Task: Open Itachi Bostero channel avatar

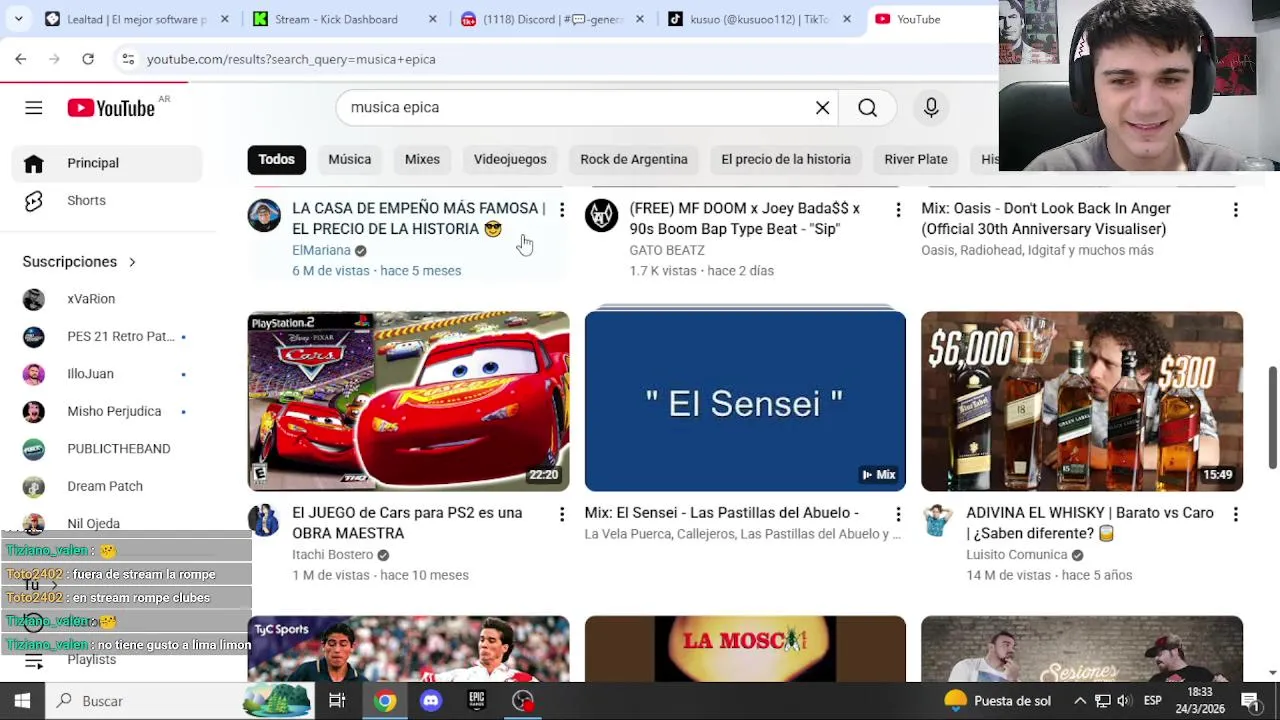Action: pyautogui.click(x=264, y=520)
